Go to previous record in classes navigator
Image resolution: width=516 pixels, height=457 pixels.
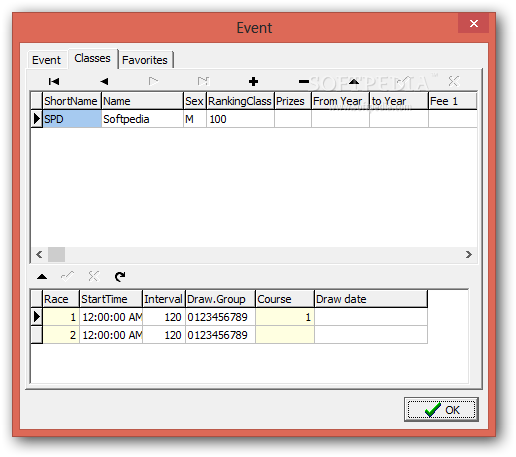[x=104, y=81]
